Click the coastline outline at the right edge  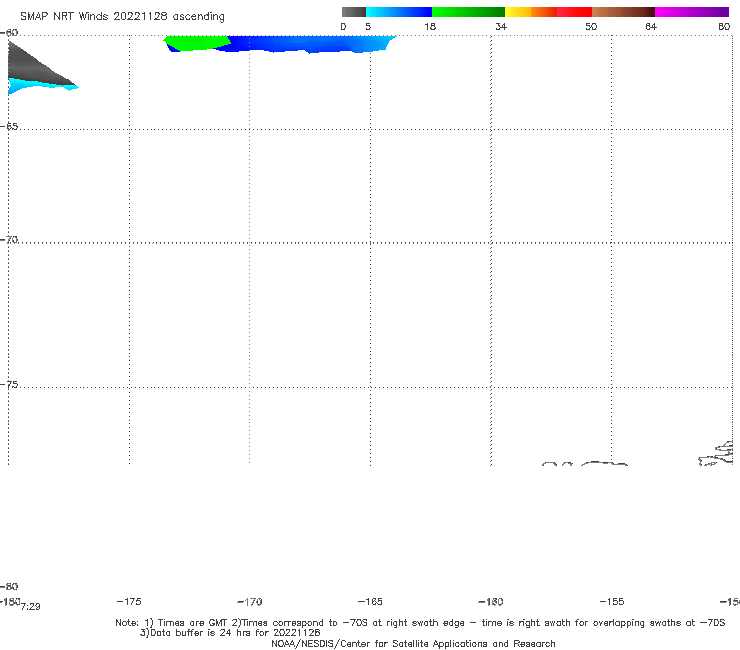(716, 454)
